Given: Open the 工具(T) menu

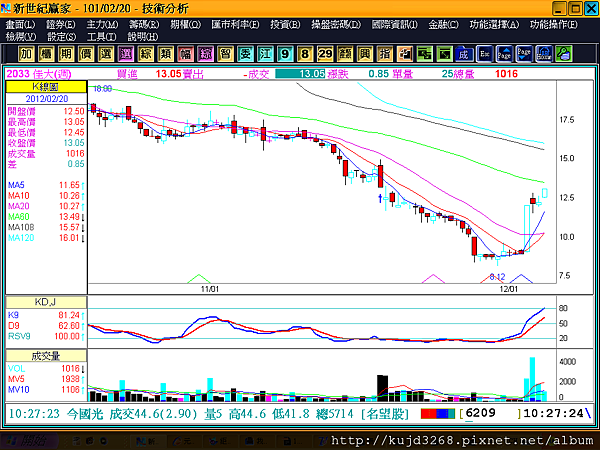Looking at the screenshot, I should click(x=102, y=37).
